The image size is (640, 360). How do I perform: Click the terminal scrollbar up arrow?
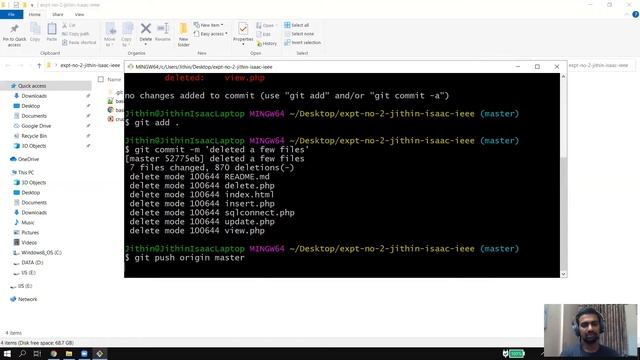point(564,77)
